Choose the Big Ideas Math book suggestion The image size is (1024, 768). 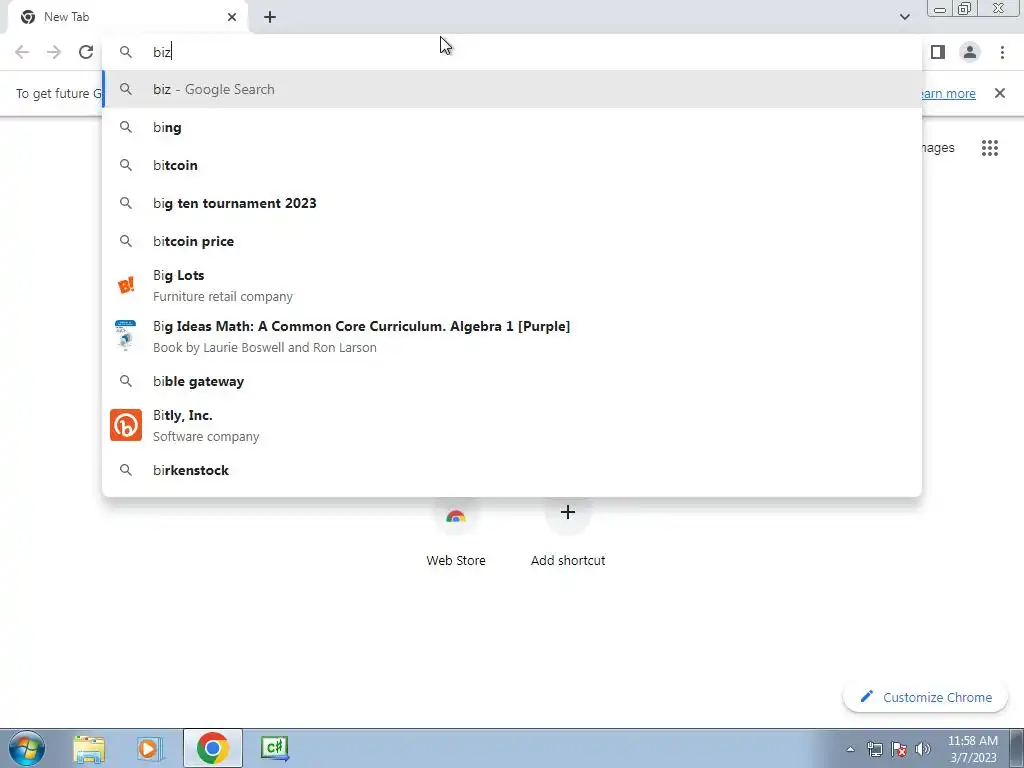click(x=512, y=336)
